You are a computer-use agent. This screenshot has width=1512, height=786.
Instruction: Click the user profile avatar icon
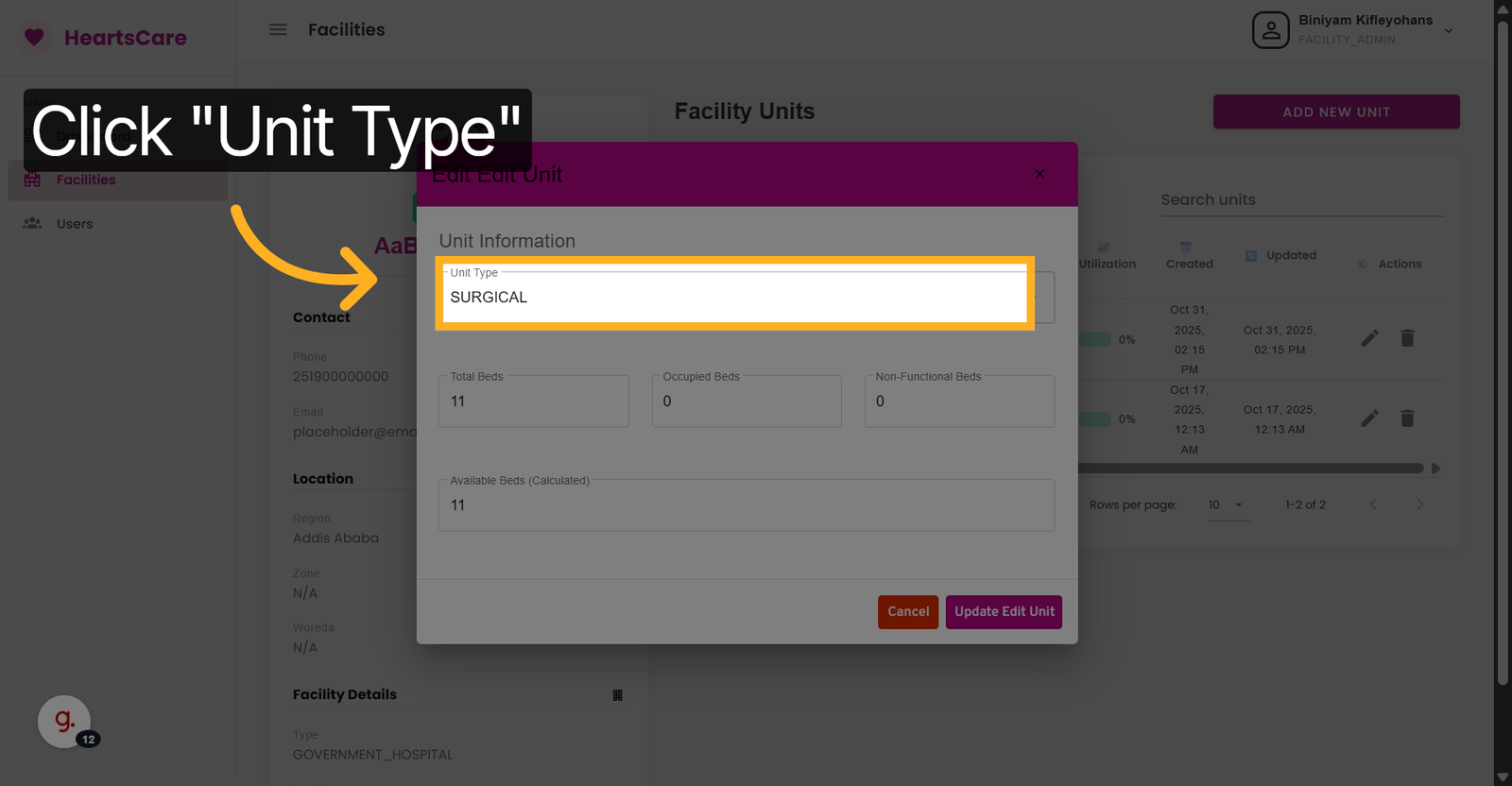pyautogui.click(x=1270, y=29)
